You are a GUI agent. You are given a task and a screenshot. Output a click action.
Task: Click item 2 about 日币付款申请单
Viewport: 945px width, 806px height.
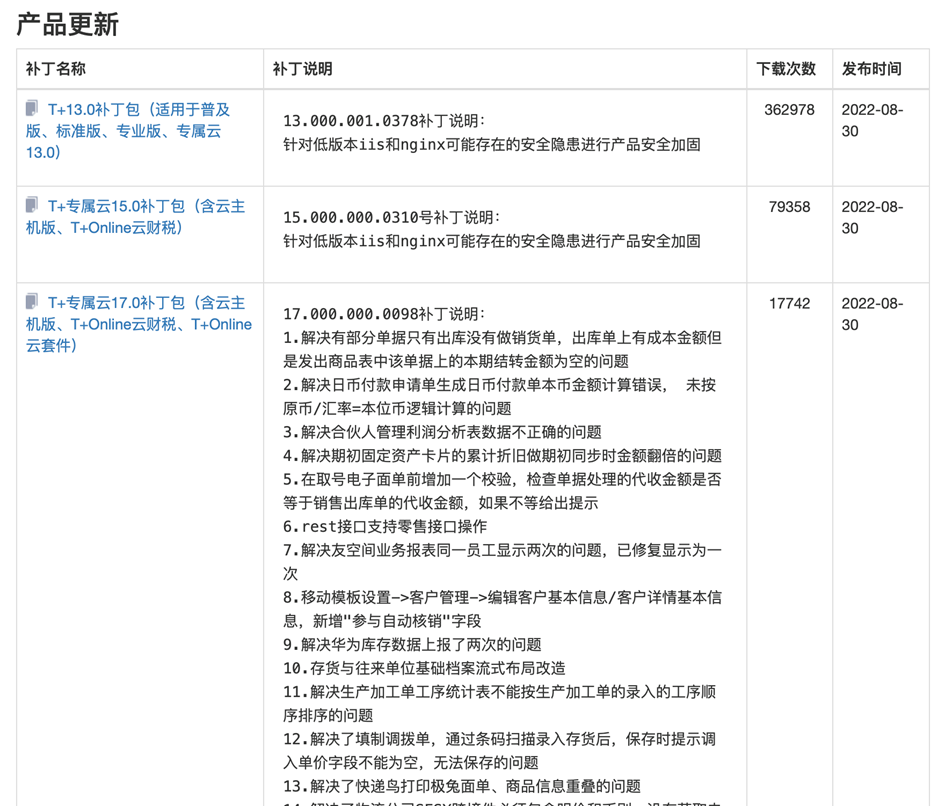click(x=500, y=397)
